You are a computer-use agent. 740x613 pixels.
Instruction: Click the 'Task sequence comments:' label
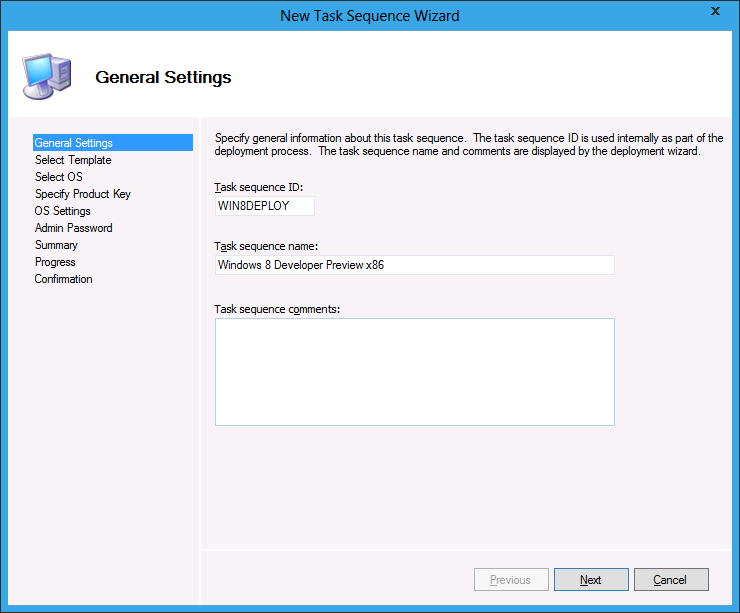pos(277,309)
